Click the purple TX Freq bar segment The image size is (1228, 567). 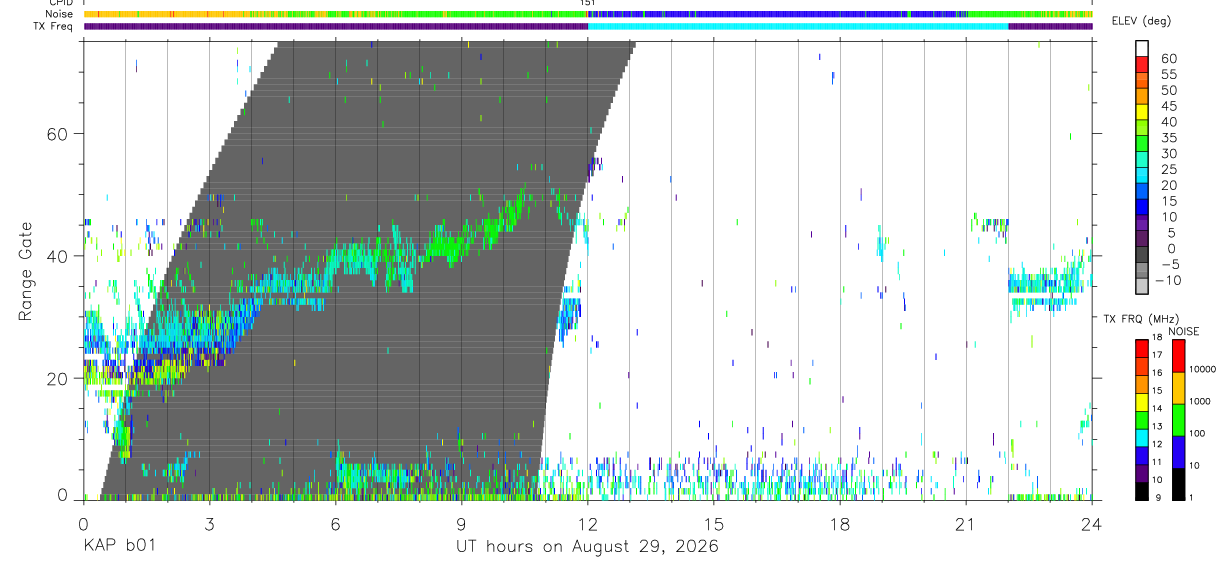pyautogui.click(x=336, y=26)
